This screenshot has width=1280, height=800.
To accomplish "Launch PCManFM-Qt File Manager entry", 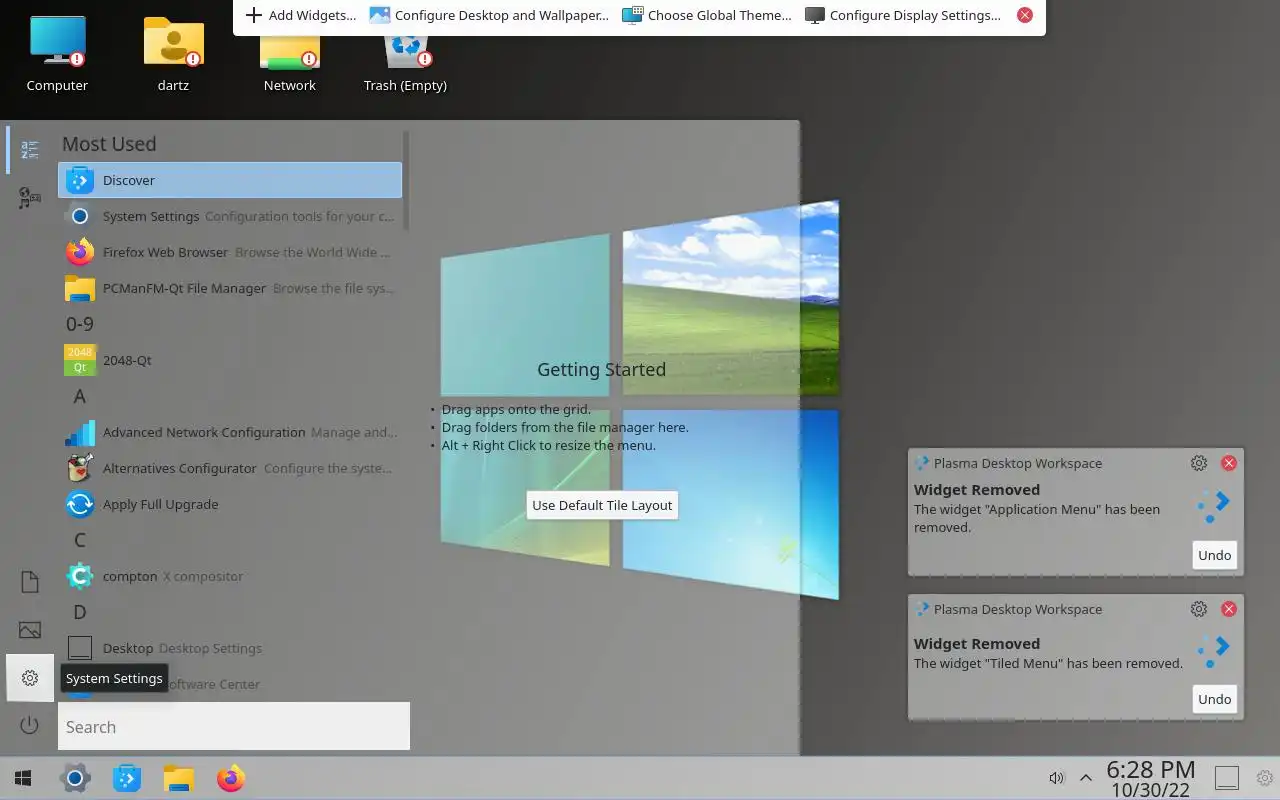I will point(230,288).
